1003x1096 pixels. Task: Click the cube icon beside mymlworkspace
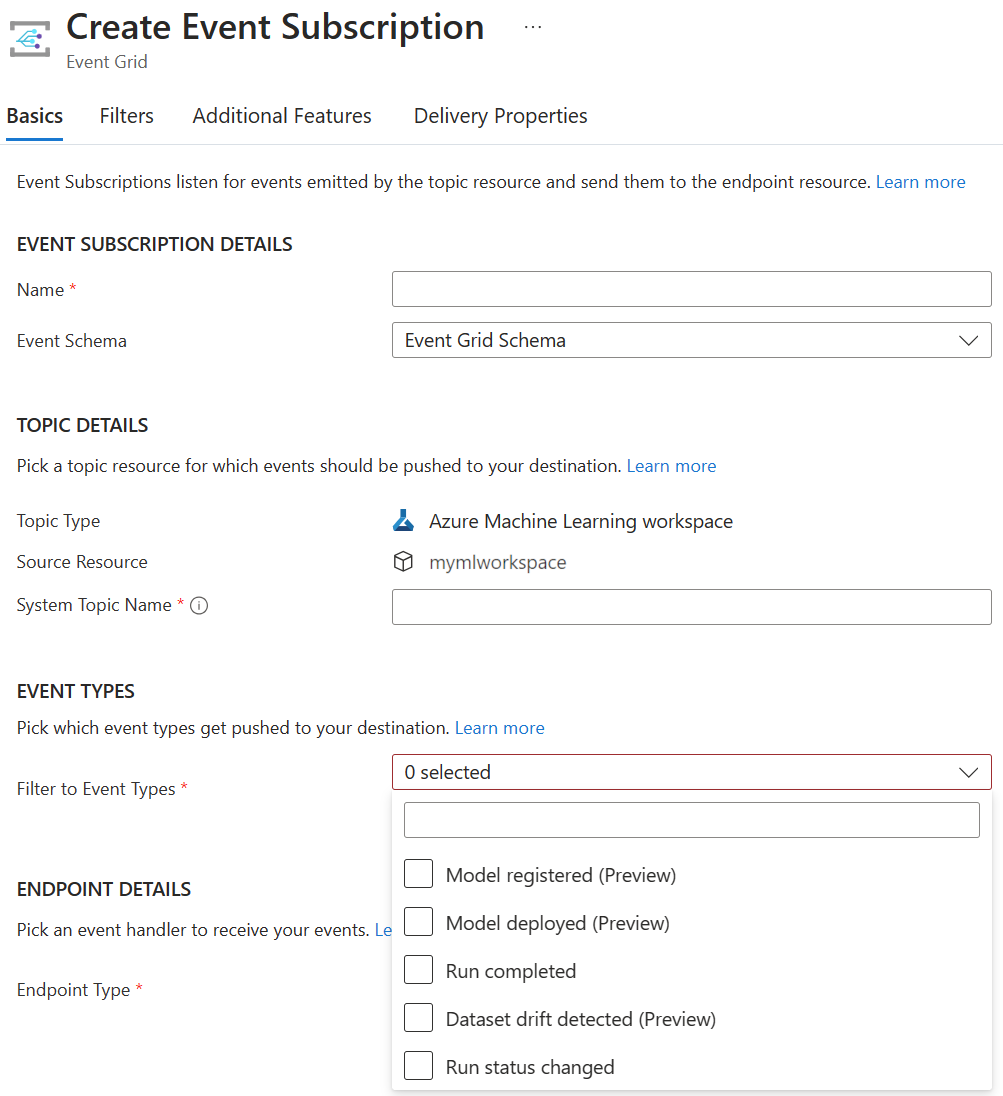click(x=403, y=561)
